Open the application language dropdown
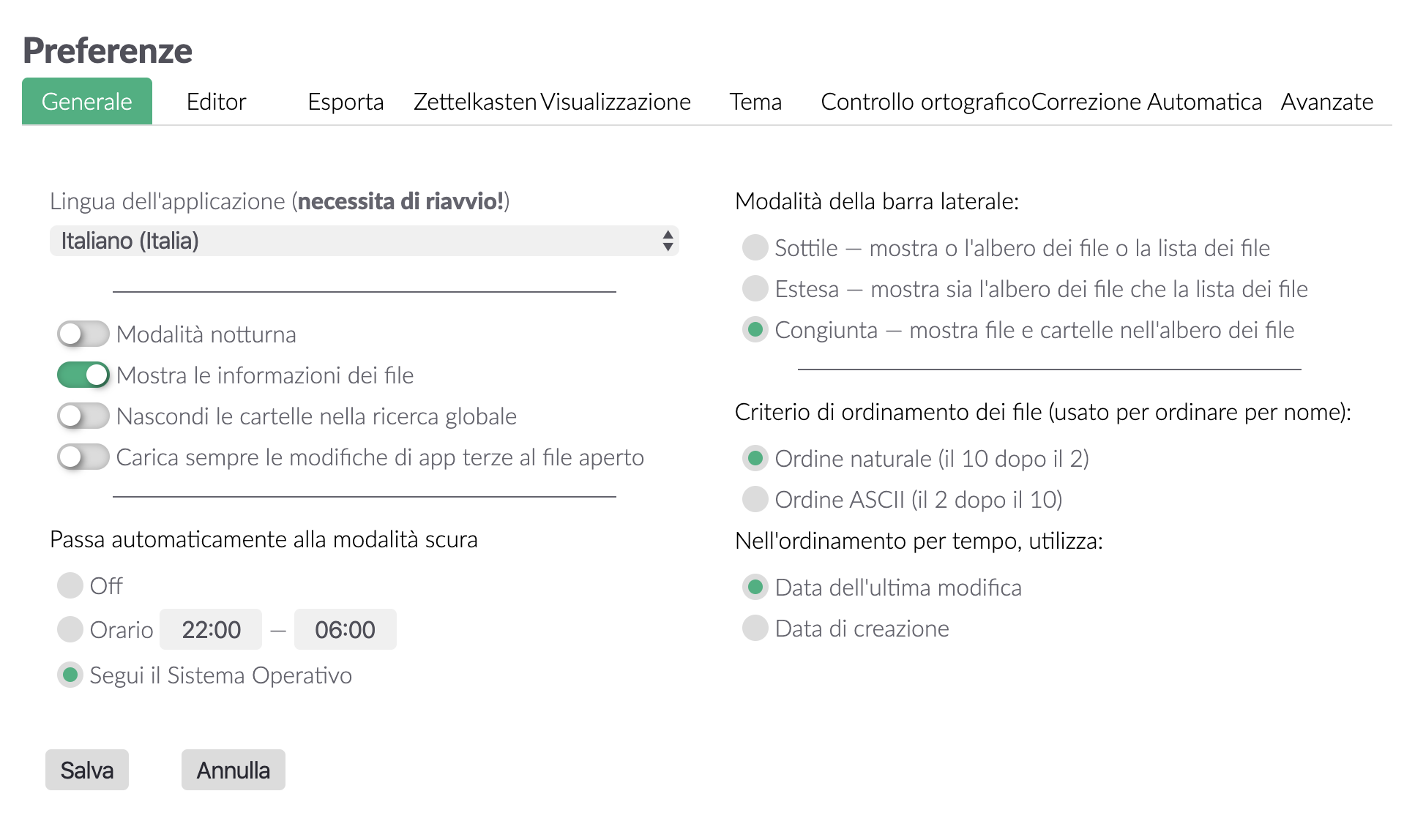The height and width of the screenshot is (840, 1404). [364, 240]
